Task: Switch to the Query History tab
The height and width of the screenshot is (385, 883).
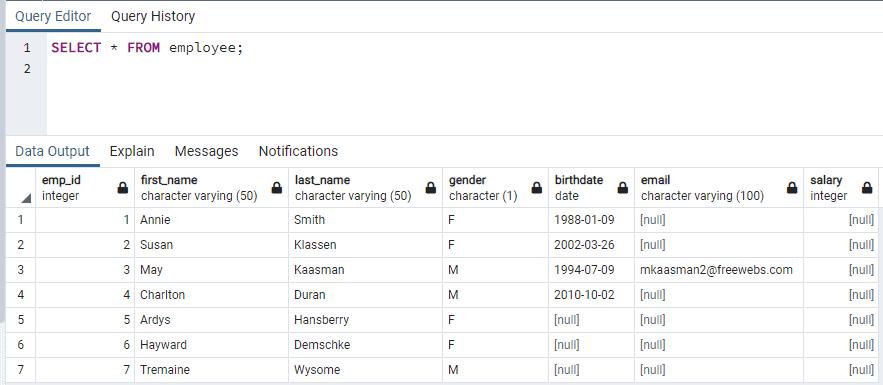Action: click(x=153, y=16)
